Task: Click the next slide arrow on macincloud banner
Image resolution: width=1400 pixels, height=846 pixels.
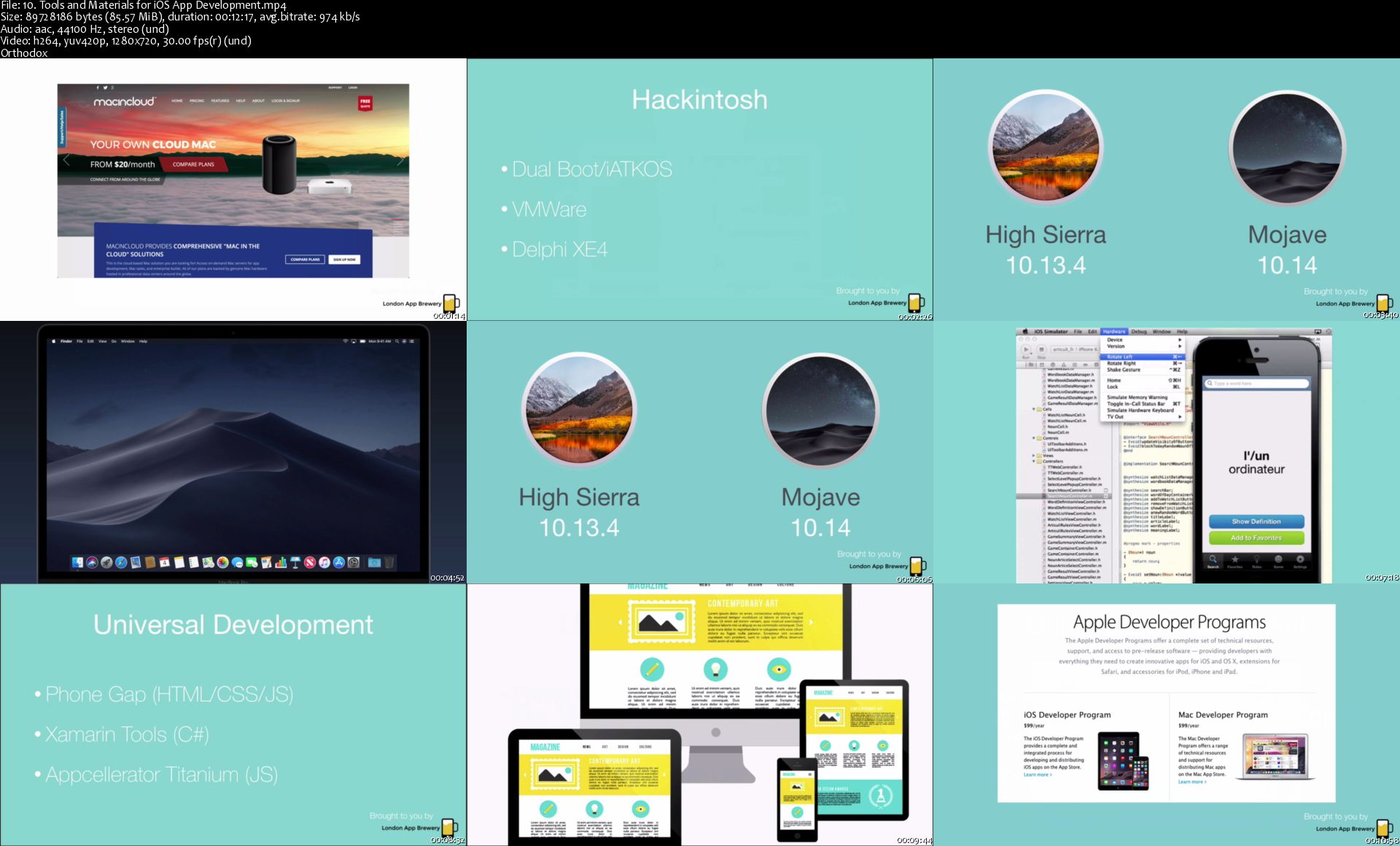Action: click(400, 161)
